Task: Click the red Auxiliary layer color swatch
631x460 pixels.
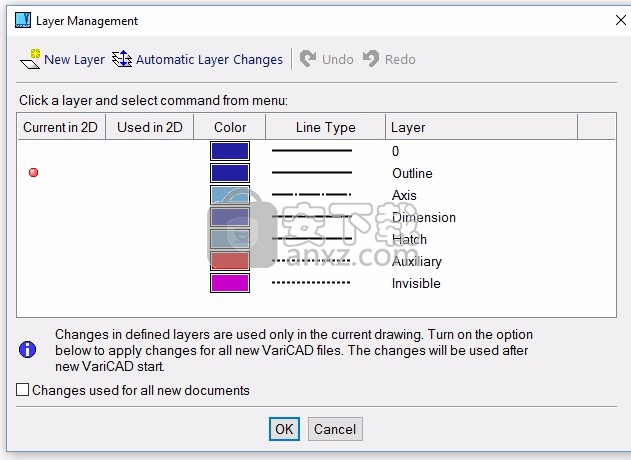Action: (x=230, y=261)
